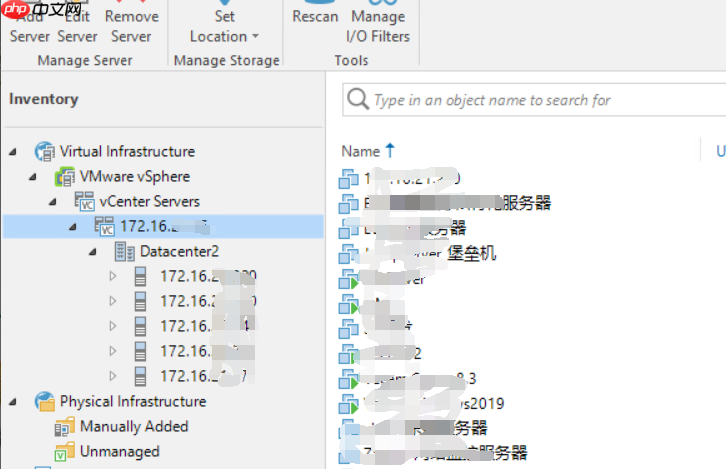726x469 pixels.
Task: Select the VM row ending in s2019
Action: [x=532, y=404]
